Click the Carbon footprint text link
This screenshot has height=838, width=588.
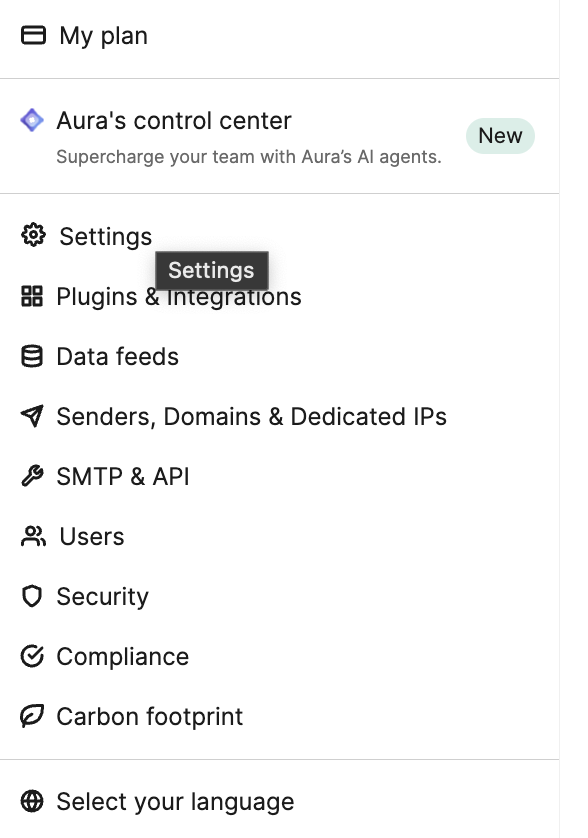point(150,717)
